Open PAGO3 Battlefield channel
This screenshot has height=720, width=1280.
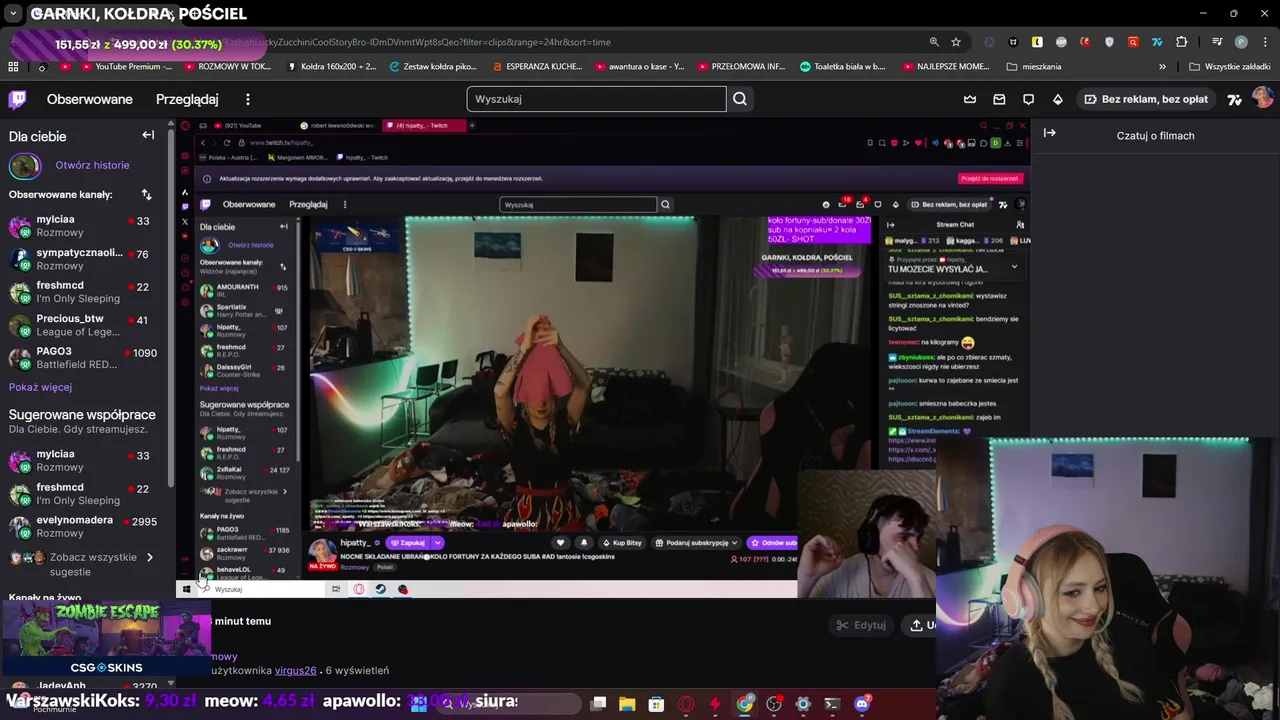click(x=80, y=358)
